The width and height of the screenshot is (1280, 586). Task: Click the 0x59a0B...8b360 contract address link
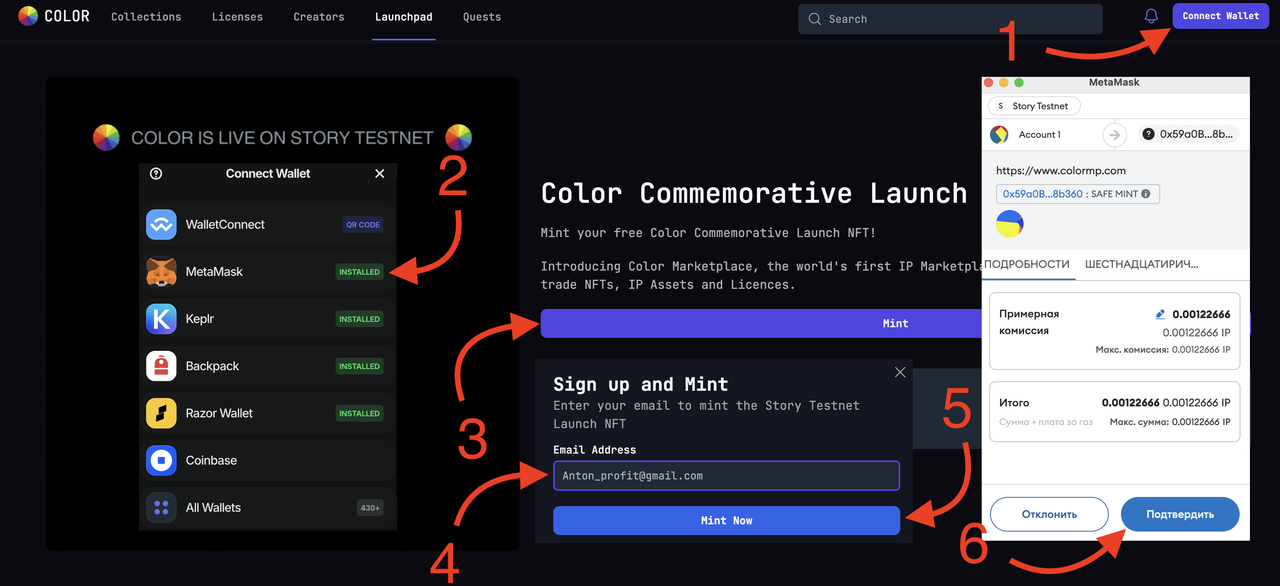point(1043,194)
